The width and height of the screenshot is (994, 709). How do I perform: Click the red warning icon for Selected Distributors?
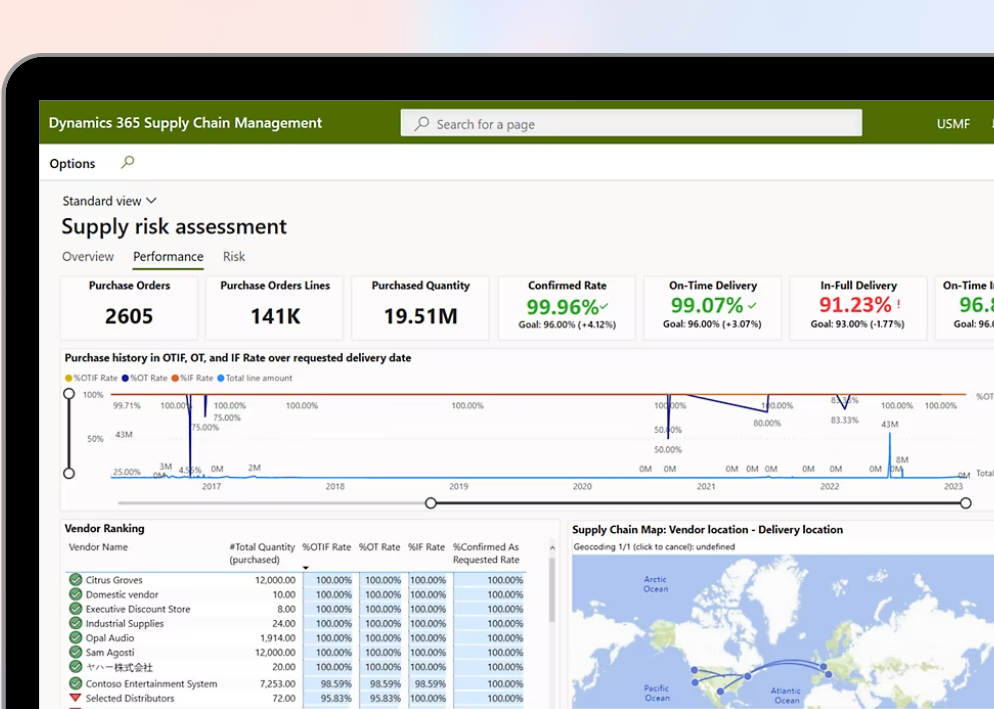click(75, 698)
